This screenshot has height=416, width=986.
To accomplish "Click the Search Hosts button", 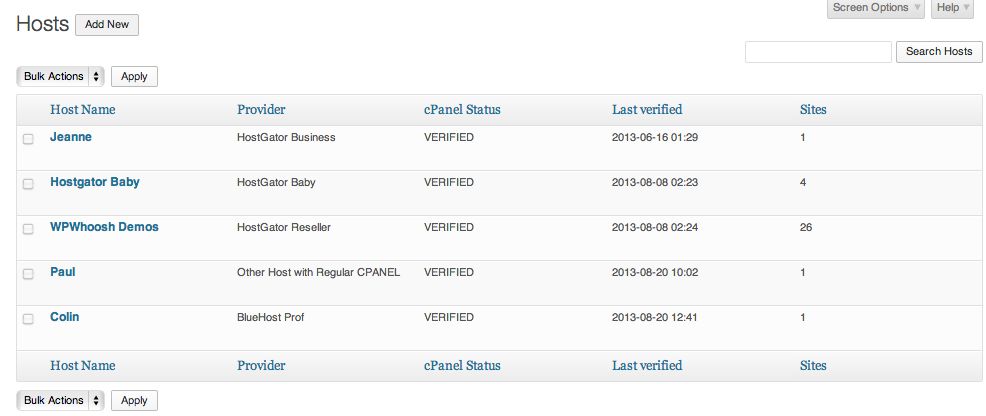I will (x=939, y=52).
